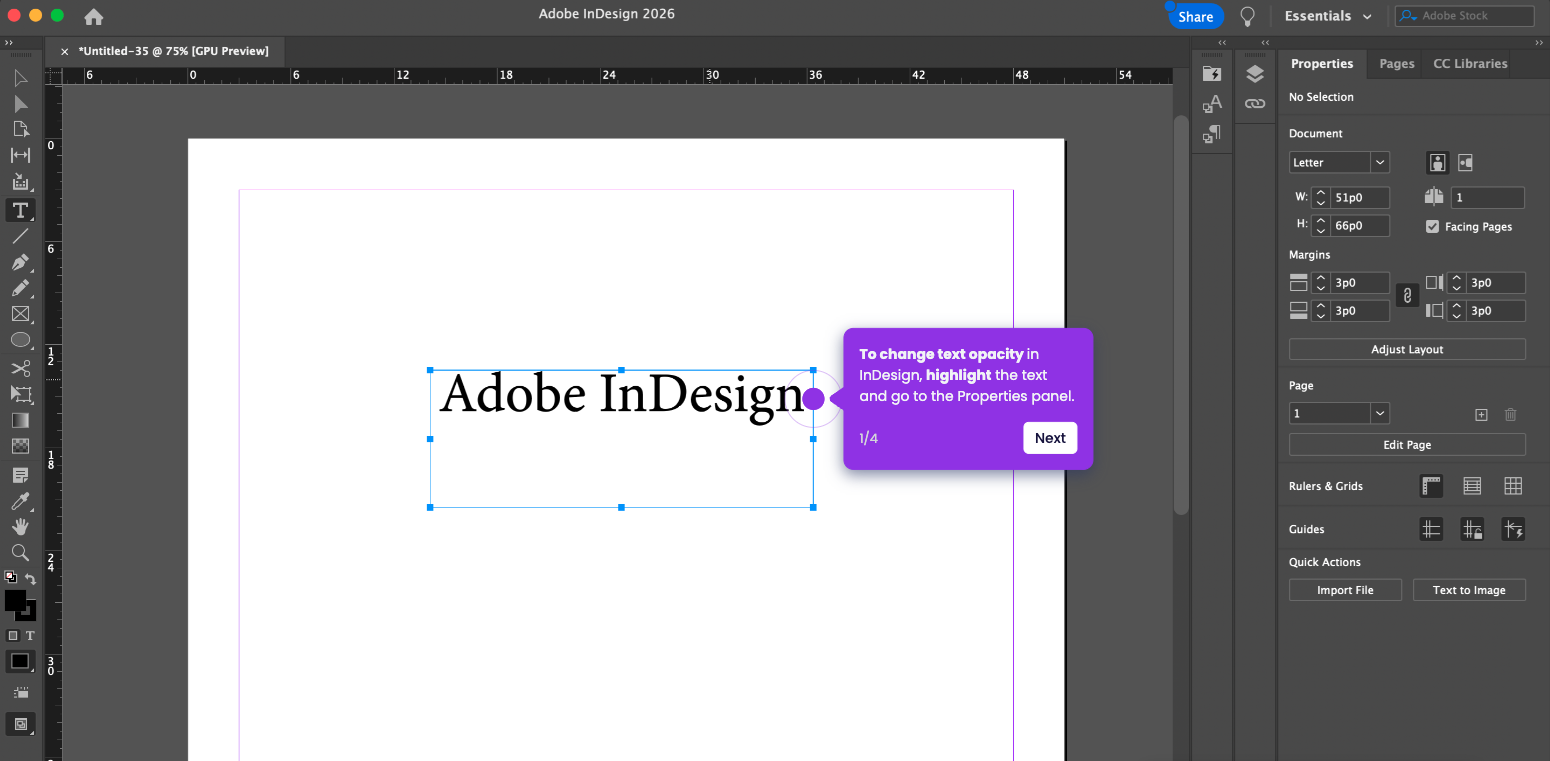Open the Paragraph Styles panel icon

point(1212,133)
